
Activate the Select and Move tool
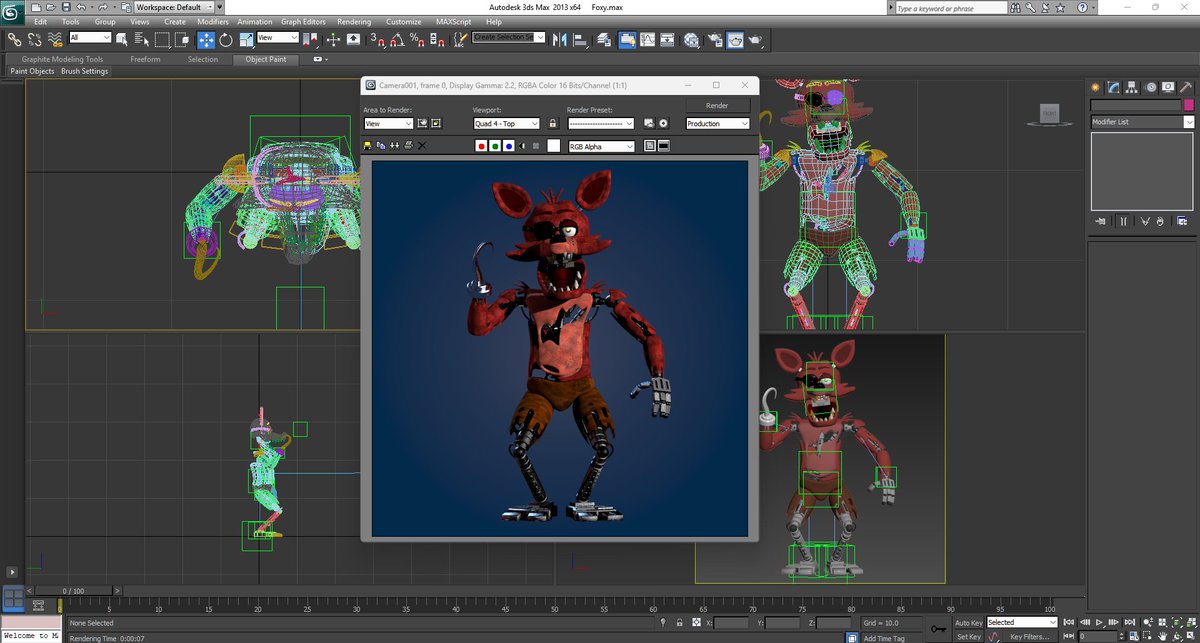point(206,39)
